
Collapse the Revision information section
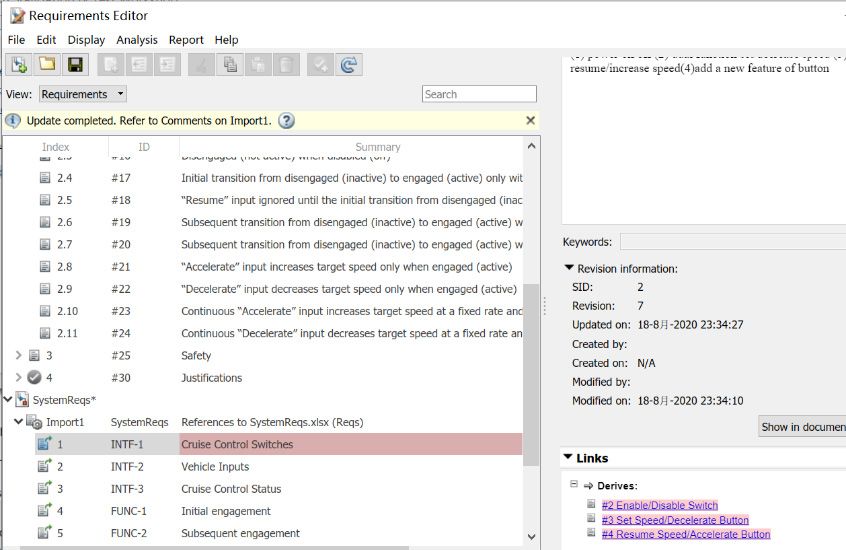(569, 268)
